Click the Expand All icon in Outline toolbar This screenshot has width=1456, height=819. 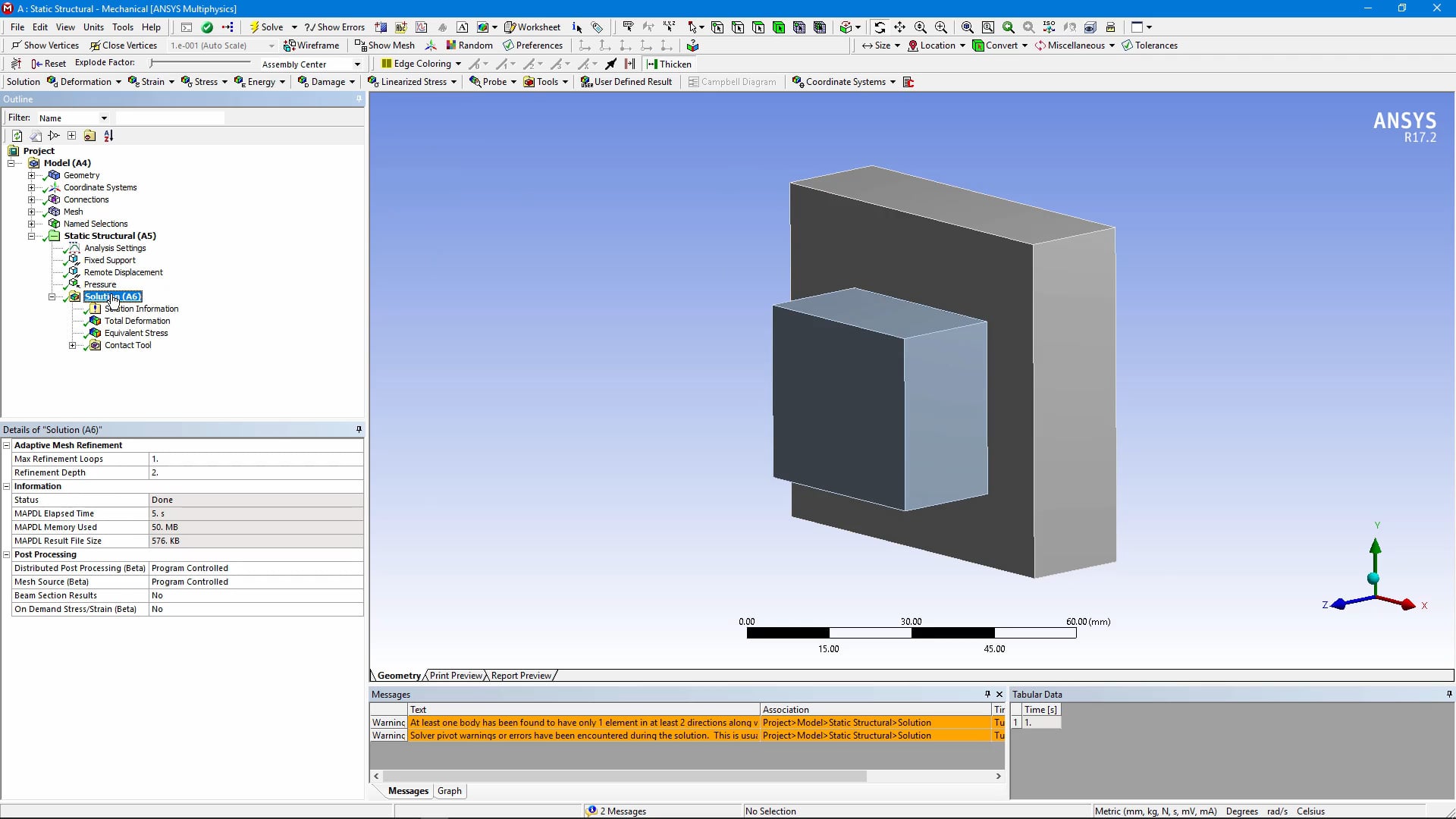tap(71, 136)
